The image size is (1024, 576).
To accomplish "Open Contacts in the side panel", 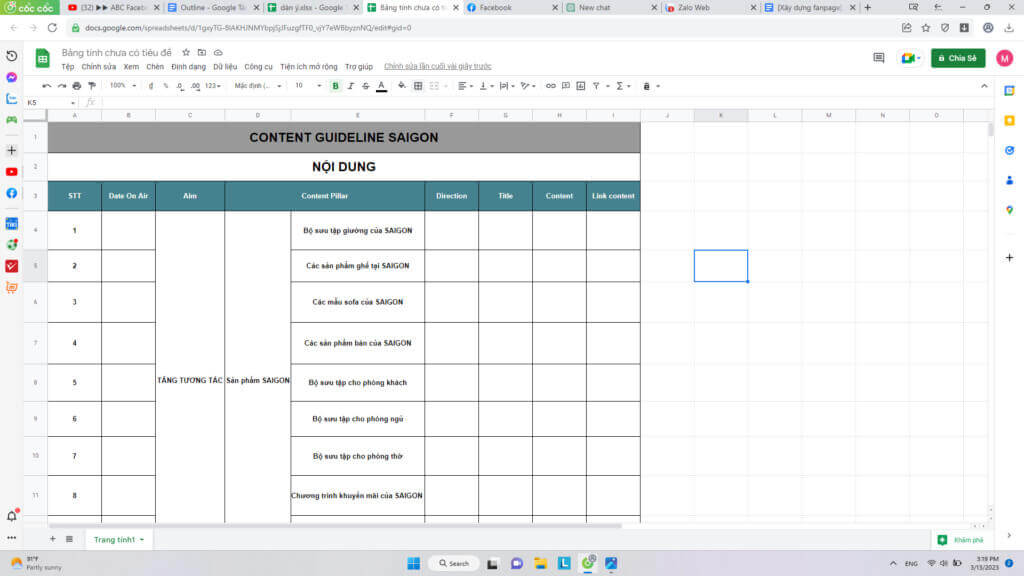I will pyautogui.click(x=1010, y=180).
